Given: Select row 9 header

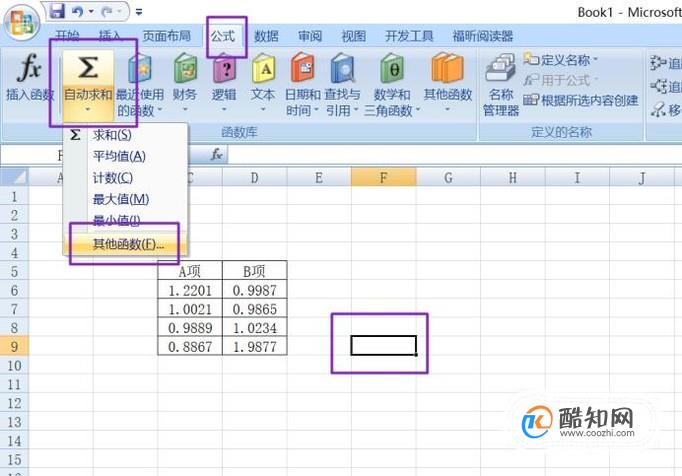Looking at the screenshot, I should [14, 346].
